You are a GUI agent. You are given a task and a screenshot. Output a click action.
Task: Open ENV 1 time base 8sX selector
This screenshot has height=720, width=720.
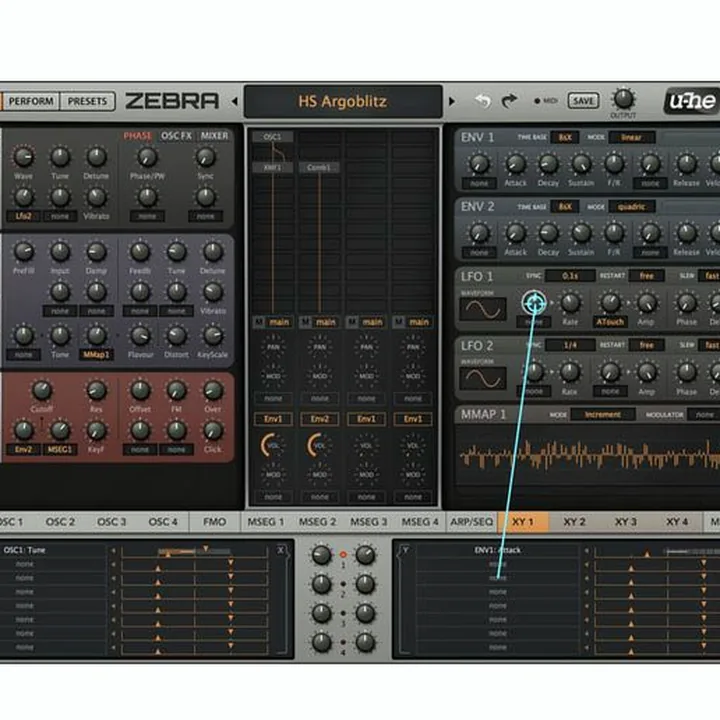coord(565,137)
